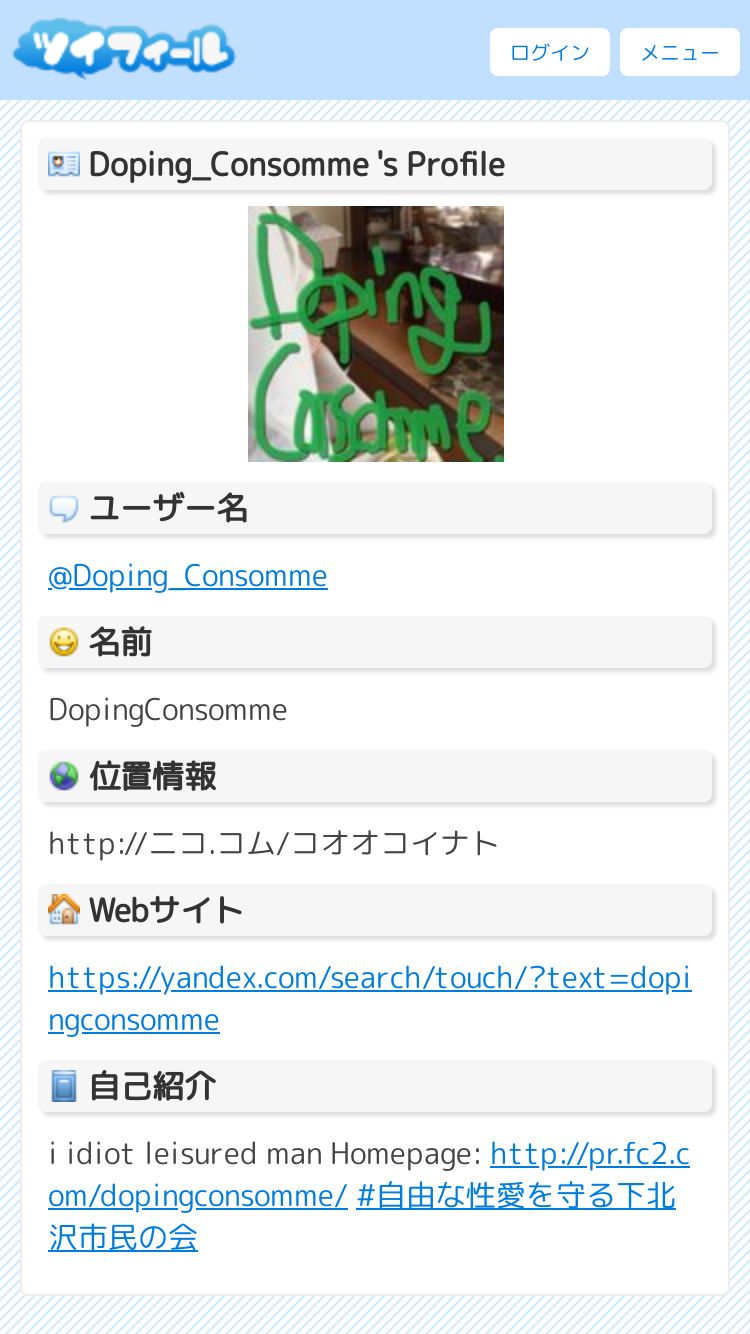The width and height of the screenshot is (750, 1334).
Task: Tap the ログイン button
Action: (550, 52)
